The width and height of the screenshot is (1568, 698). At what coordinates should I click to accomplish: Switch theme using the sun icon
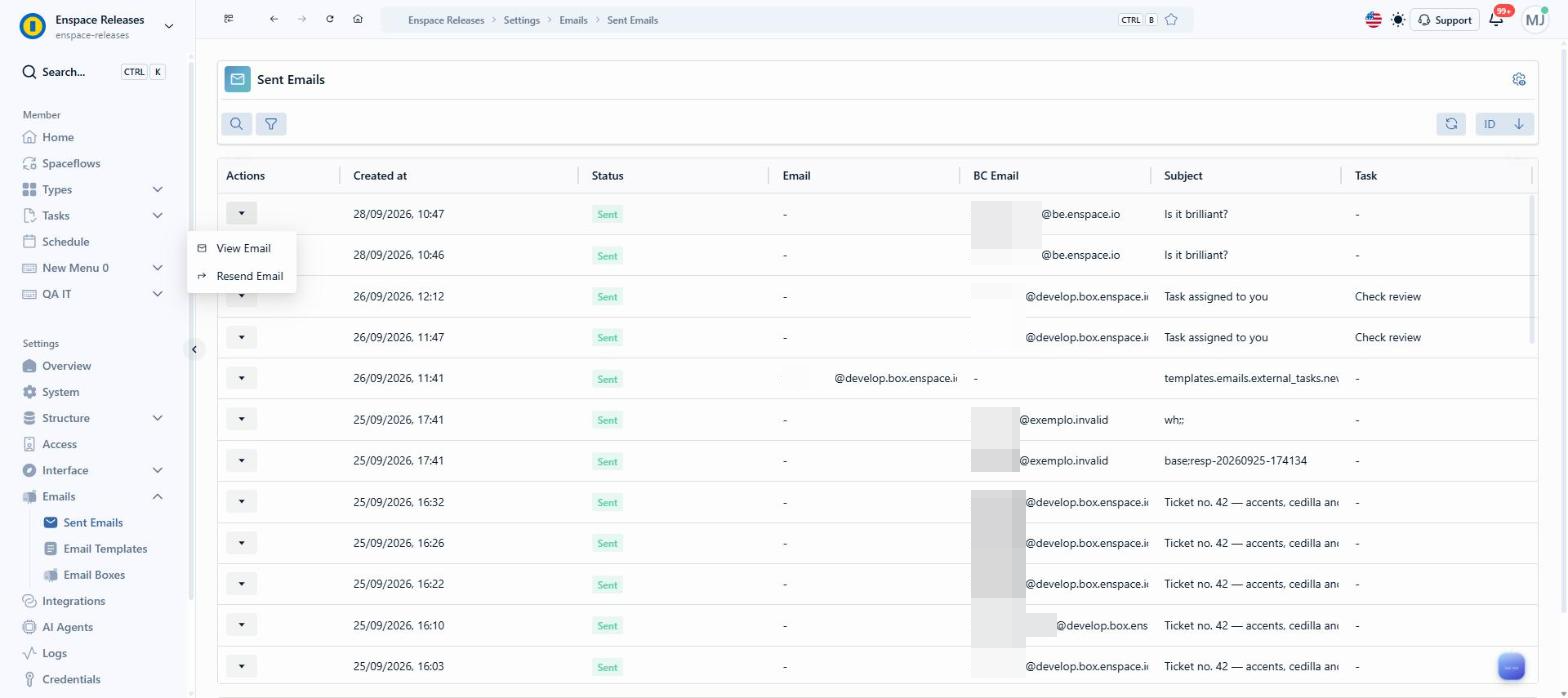click(x=1398, y=19)
